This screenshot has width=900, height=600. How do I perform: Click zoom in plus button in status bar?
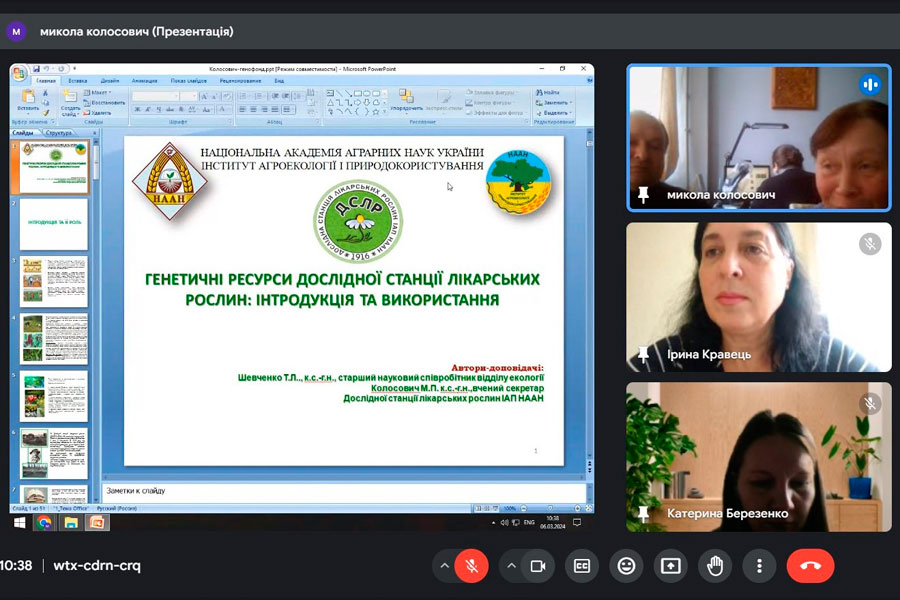pos(577,509)
